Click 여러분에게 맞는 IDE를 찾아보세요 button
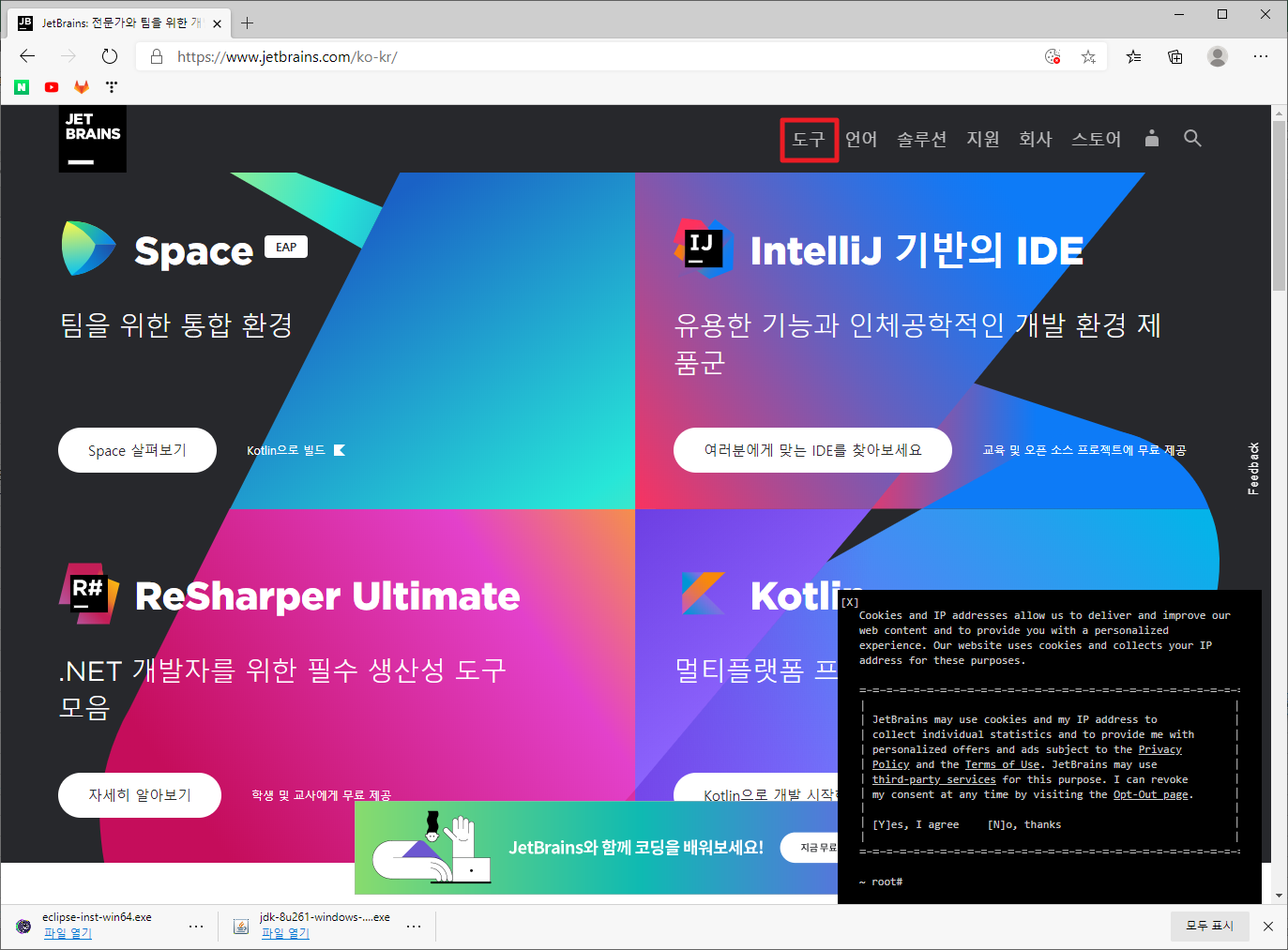 pos(812,450)
